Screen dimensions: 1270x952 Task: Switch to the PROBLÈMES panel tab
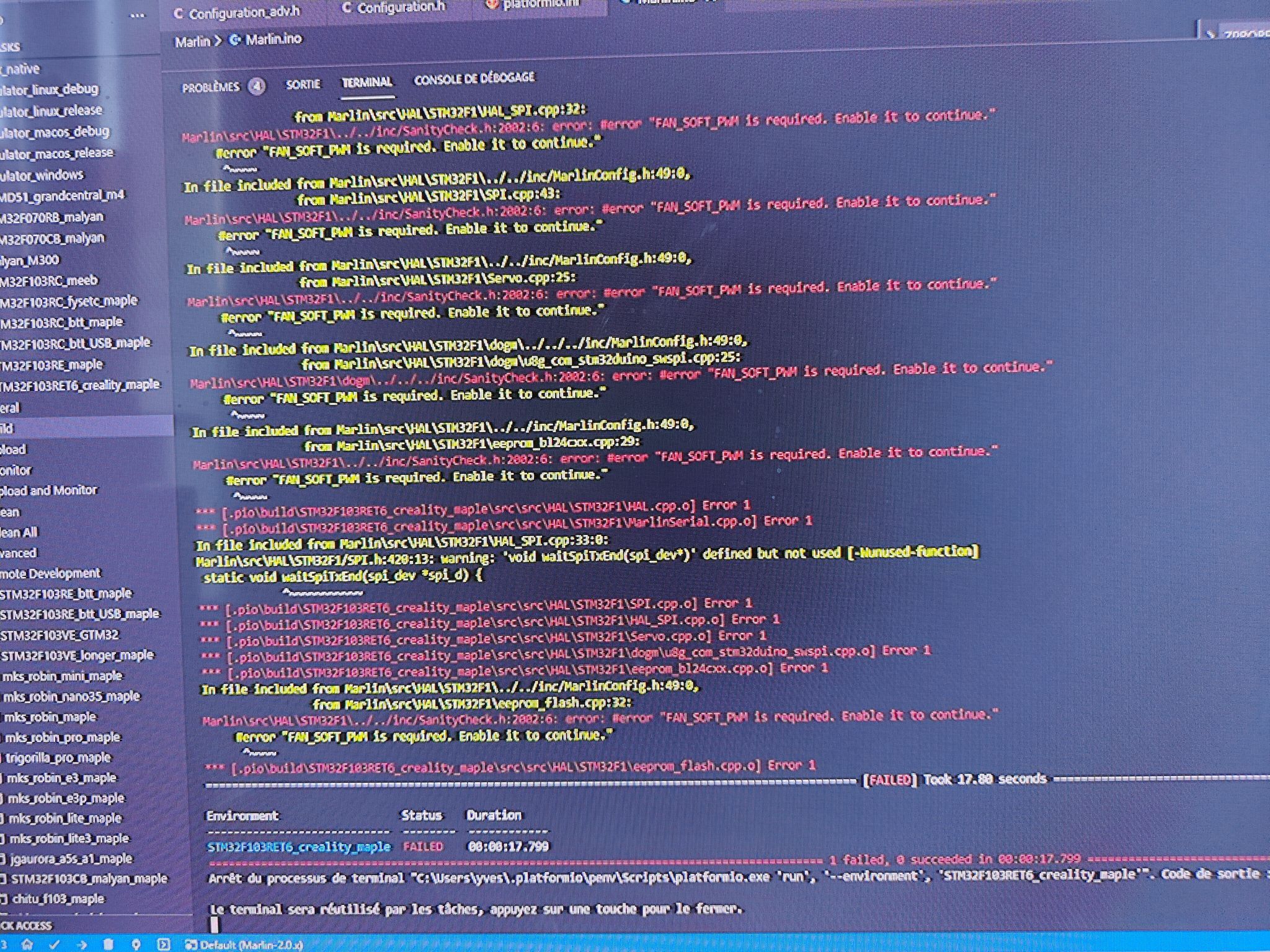[x=210, y=87]
